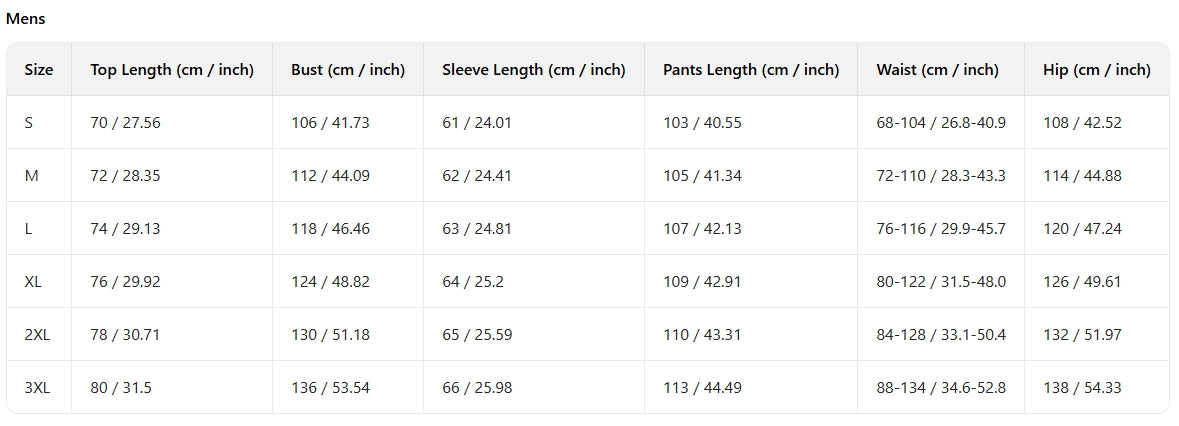Screen dimensions: 1179x426
Task: Select the Top Length column header
Action: pos(172,70)
